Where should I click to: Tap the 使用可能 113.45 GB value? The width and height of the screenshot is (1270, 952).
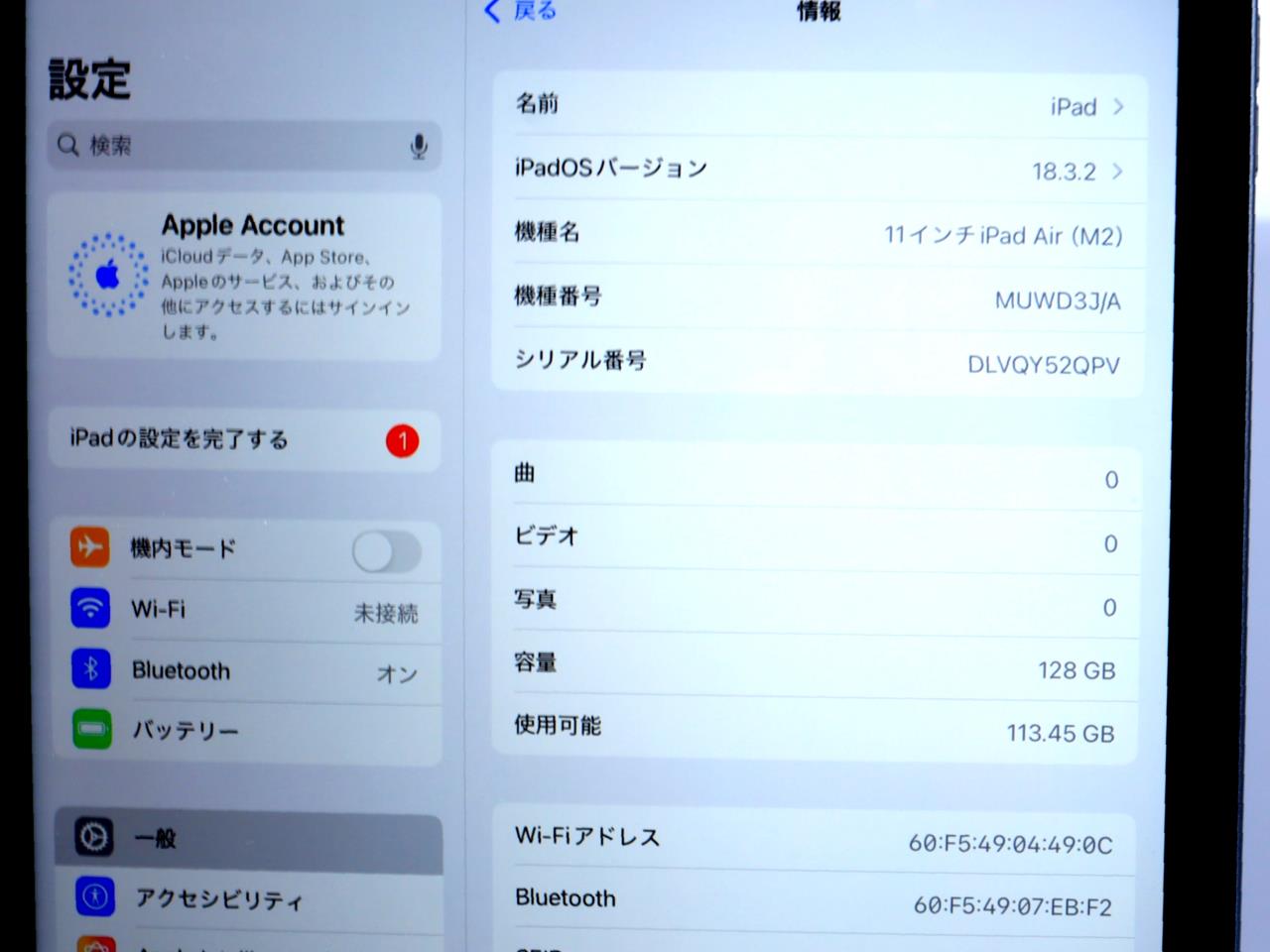coord(1061,734)
